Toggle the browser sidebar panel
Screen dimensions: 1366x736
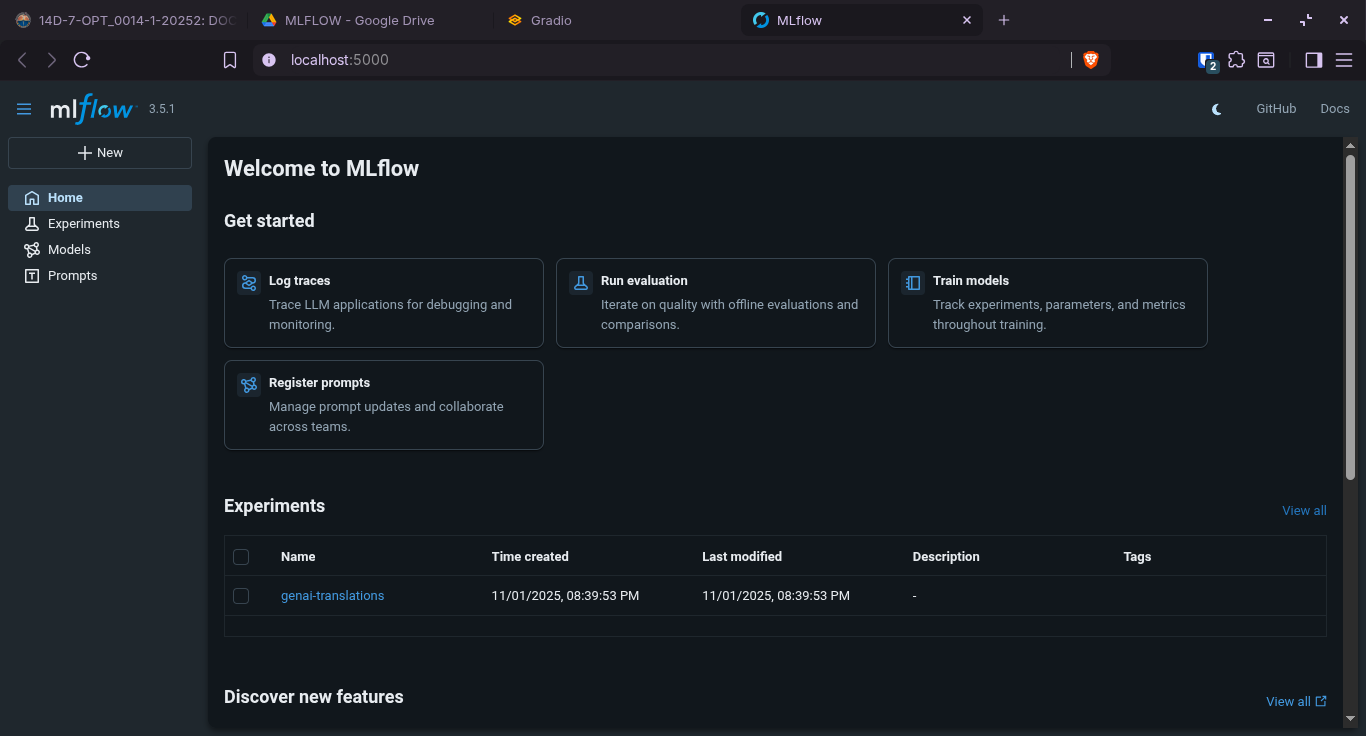tap(1314, 60)
